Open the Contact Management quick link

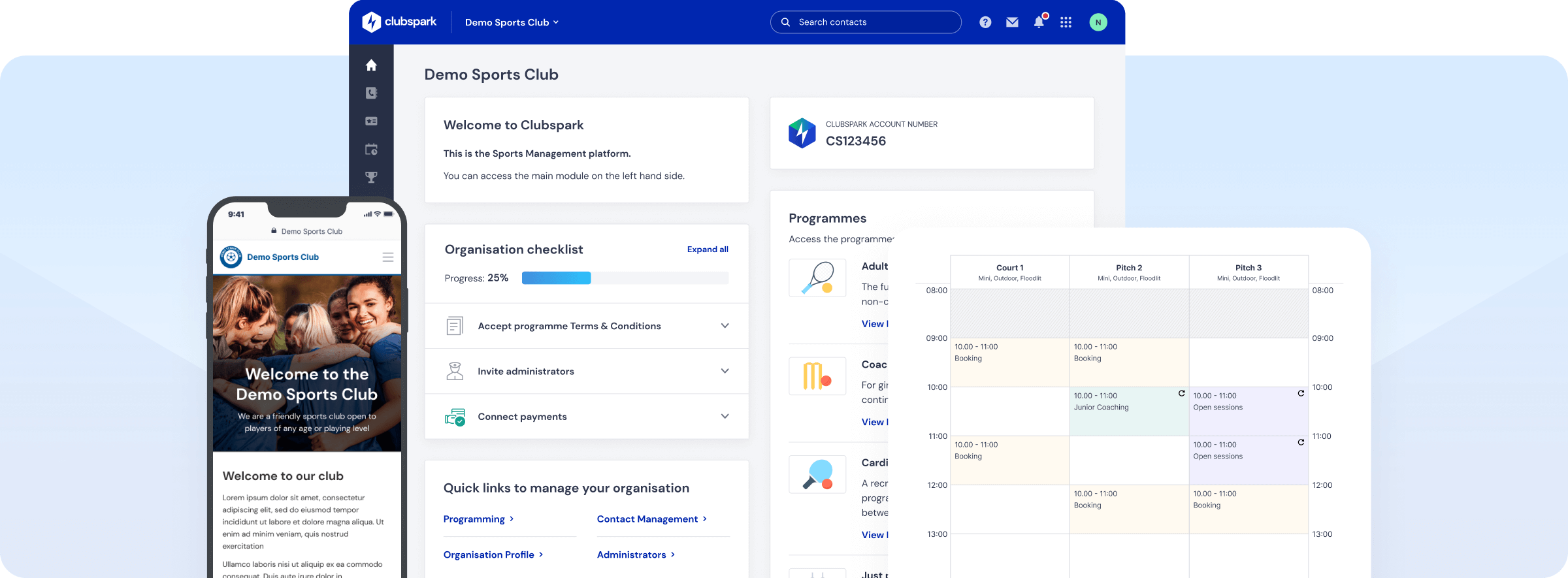coord(651,519)
